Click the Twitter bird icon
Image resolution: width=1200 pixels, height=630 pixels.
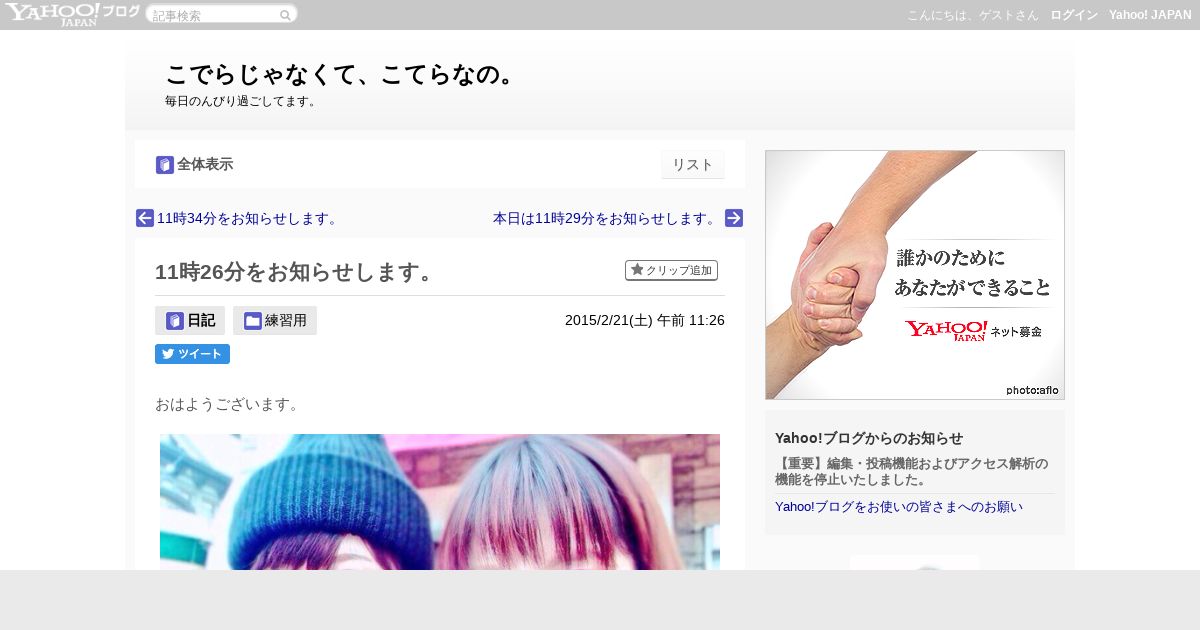168,354
